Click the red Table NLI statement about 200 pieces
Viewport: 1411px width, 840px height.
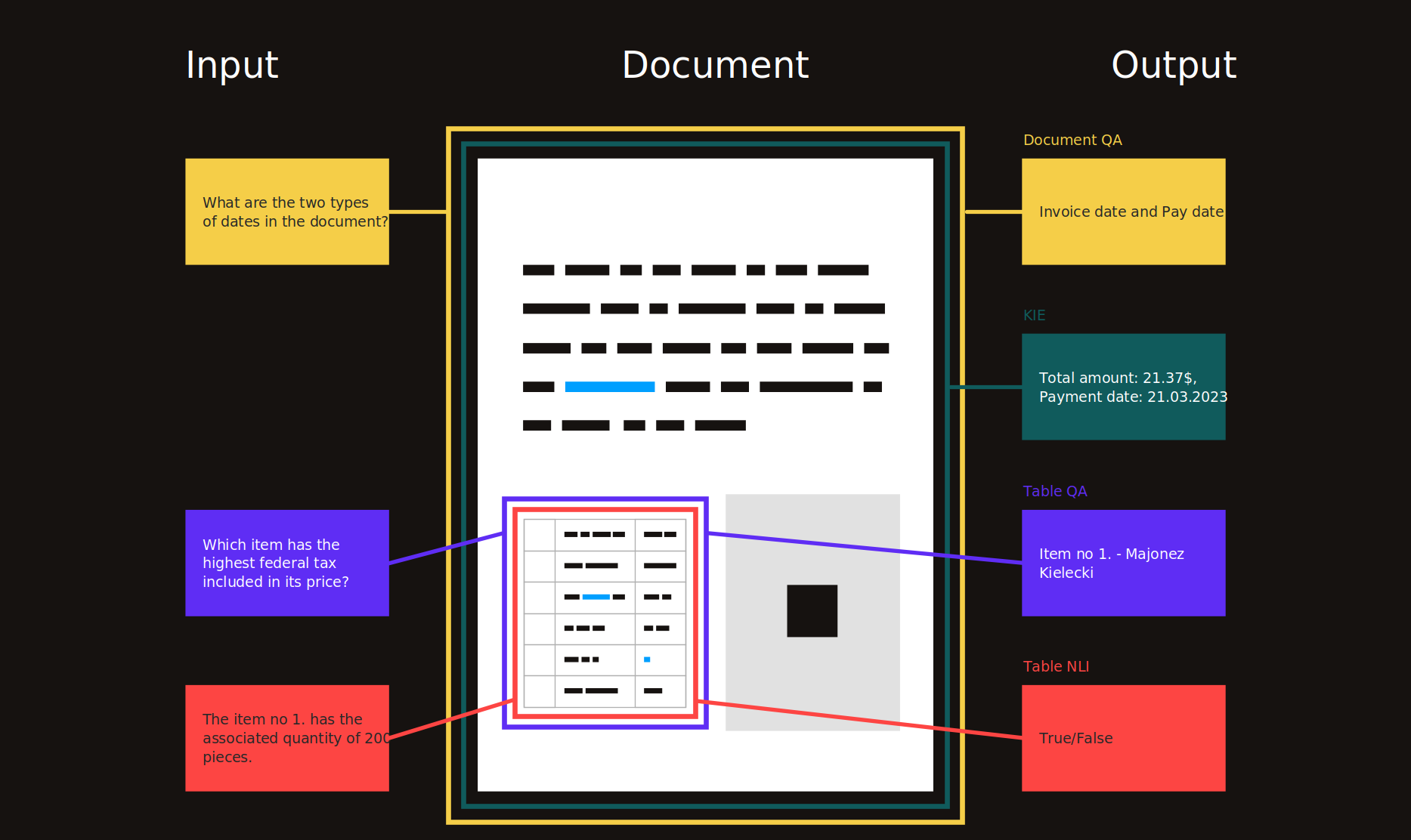coord(286,738)
